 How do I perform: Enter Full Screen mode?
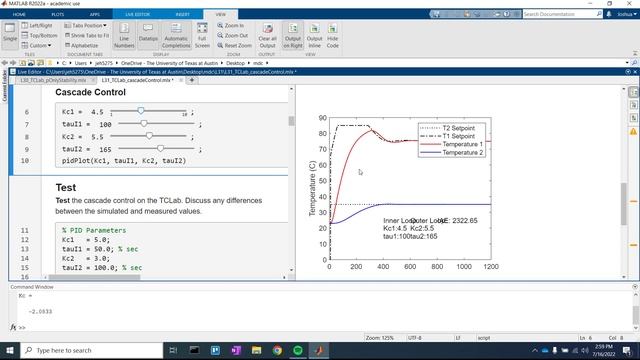tap(202, 35)
